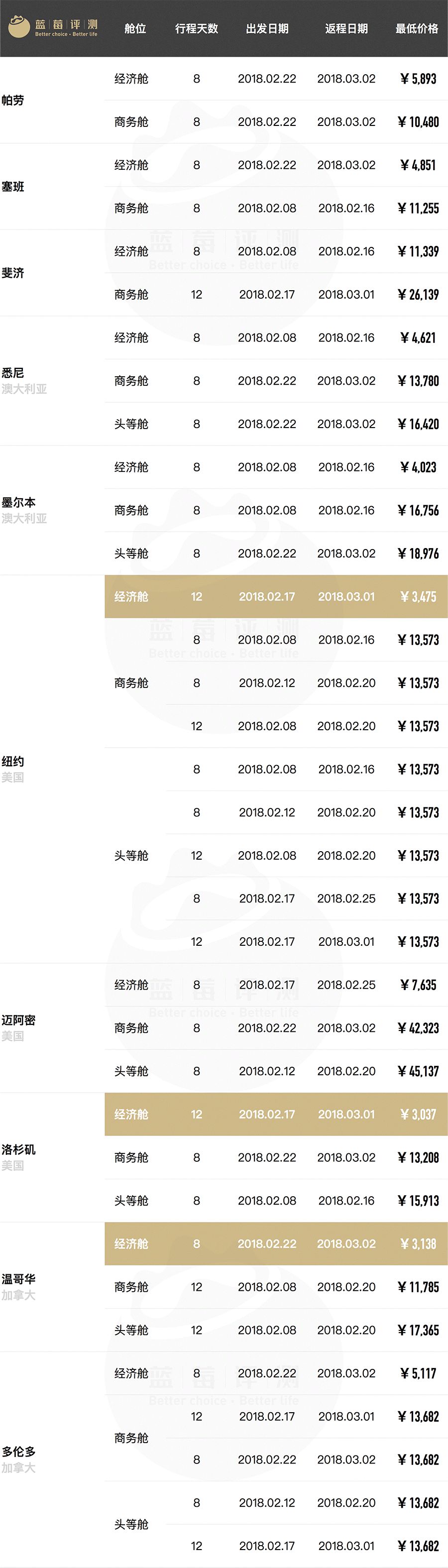Click 澳大利亚 subtitle under 墨尔本

(x=24, y=519)
